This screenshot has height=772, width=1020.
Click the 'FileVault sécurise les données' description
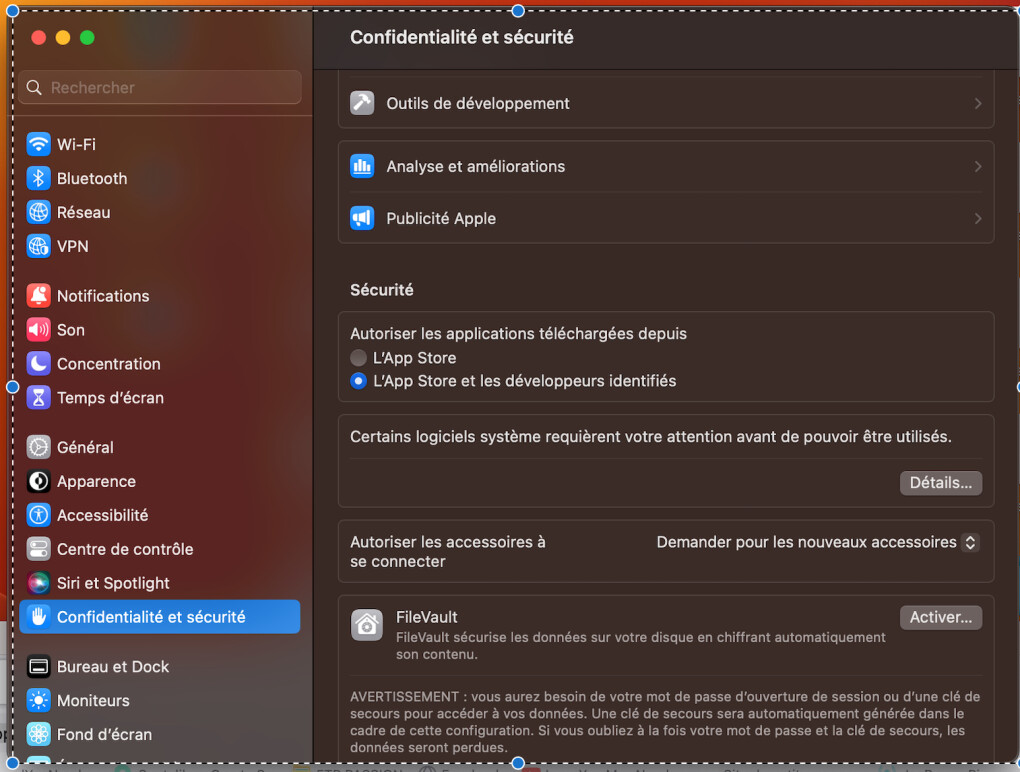(641, 646)
